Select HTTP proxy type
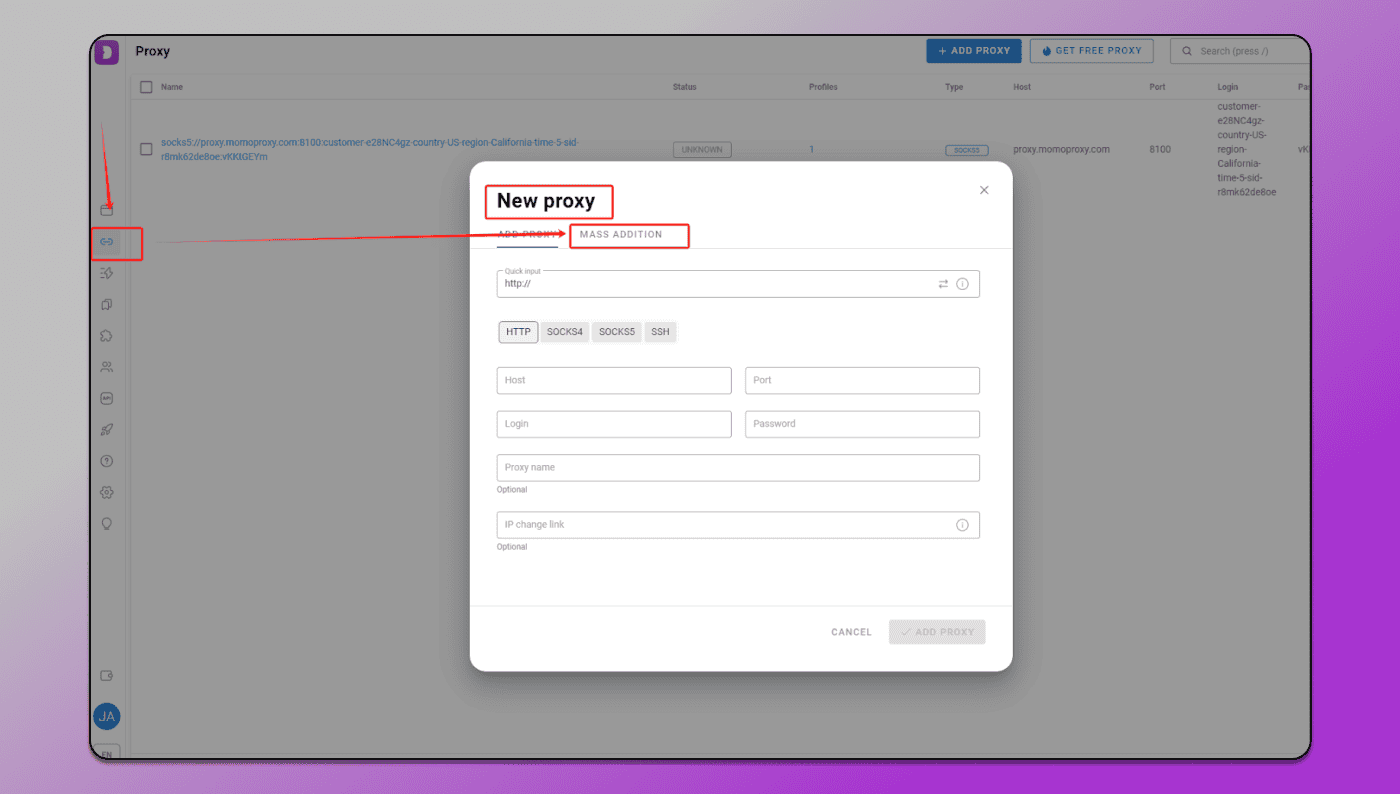 518,332
